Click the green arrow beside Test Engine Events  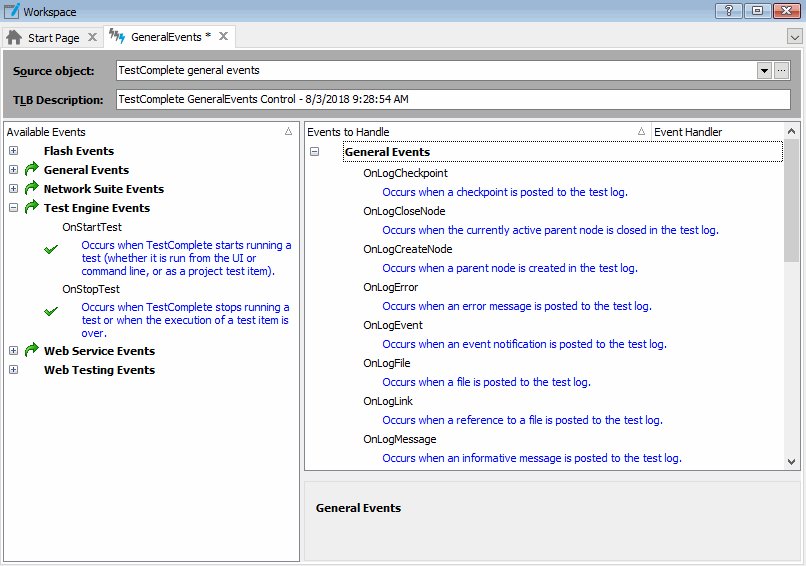tap(31, 208)
